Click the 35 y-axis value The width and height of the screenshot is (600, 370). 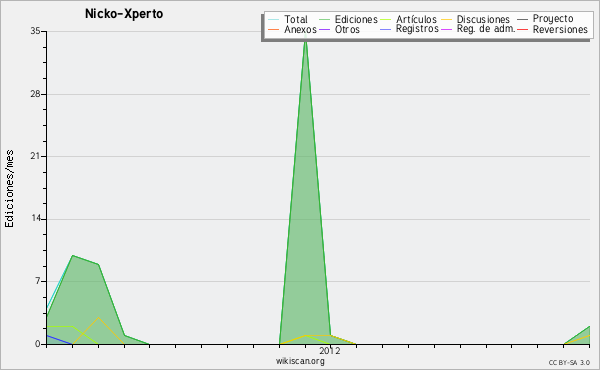click(35, 31)
